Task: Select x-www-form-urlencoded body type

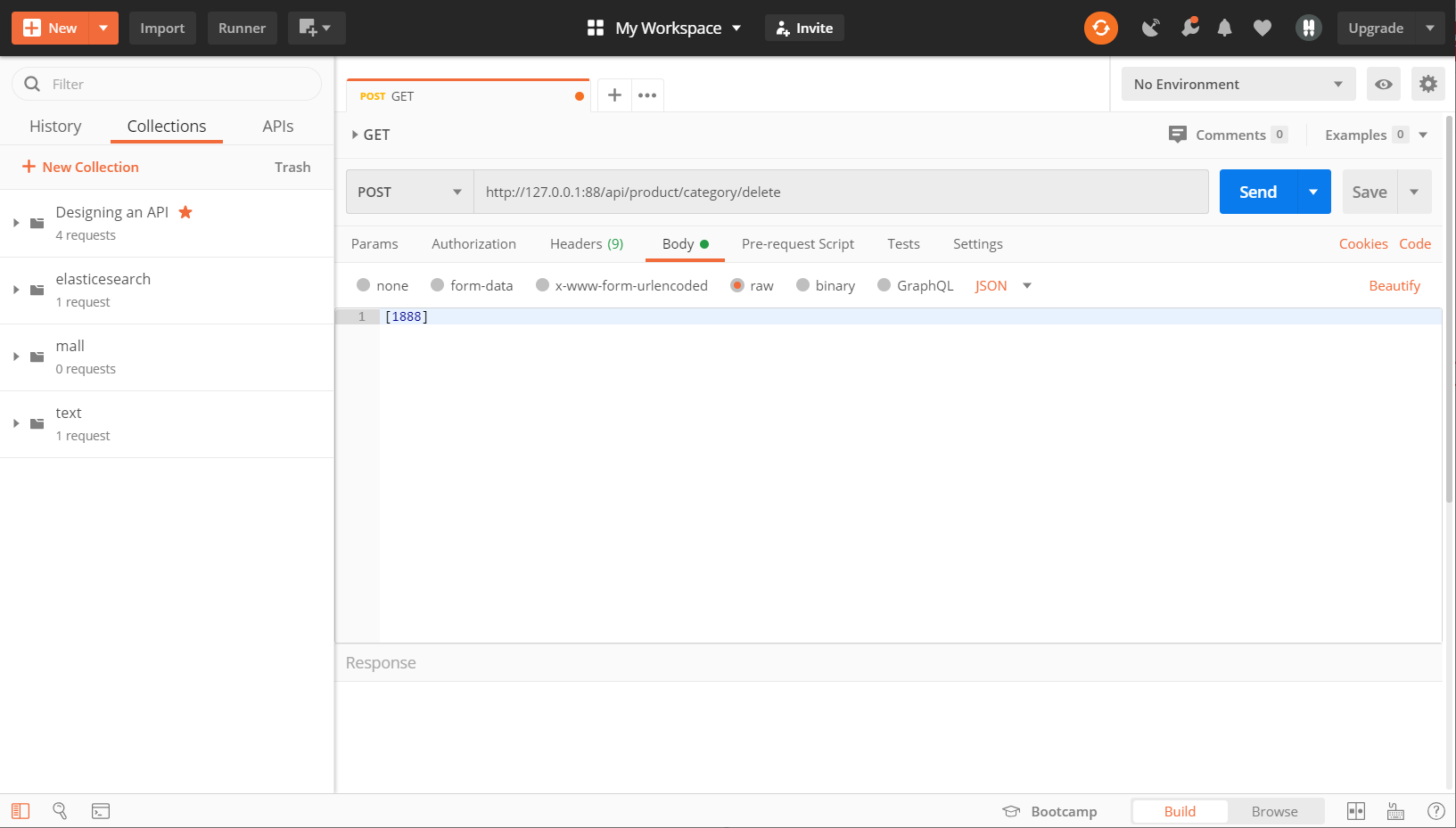Action: (x=542, y=285)
